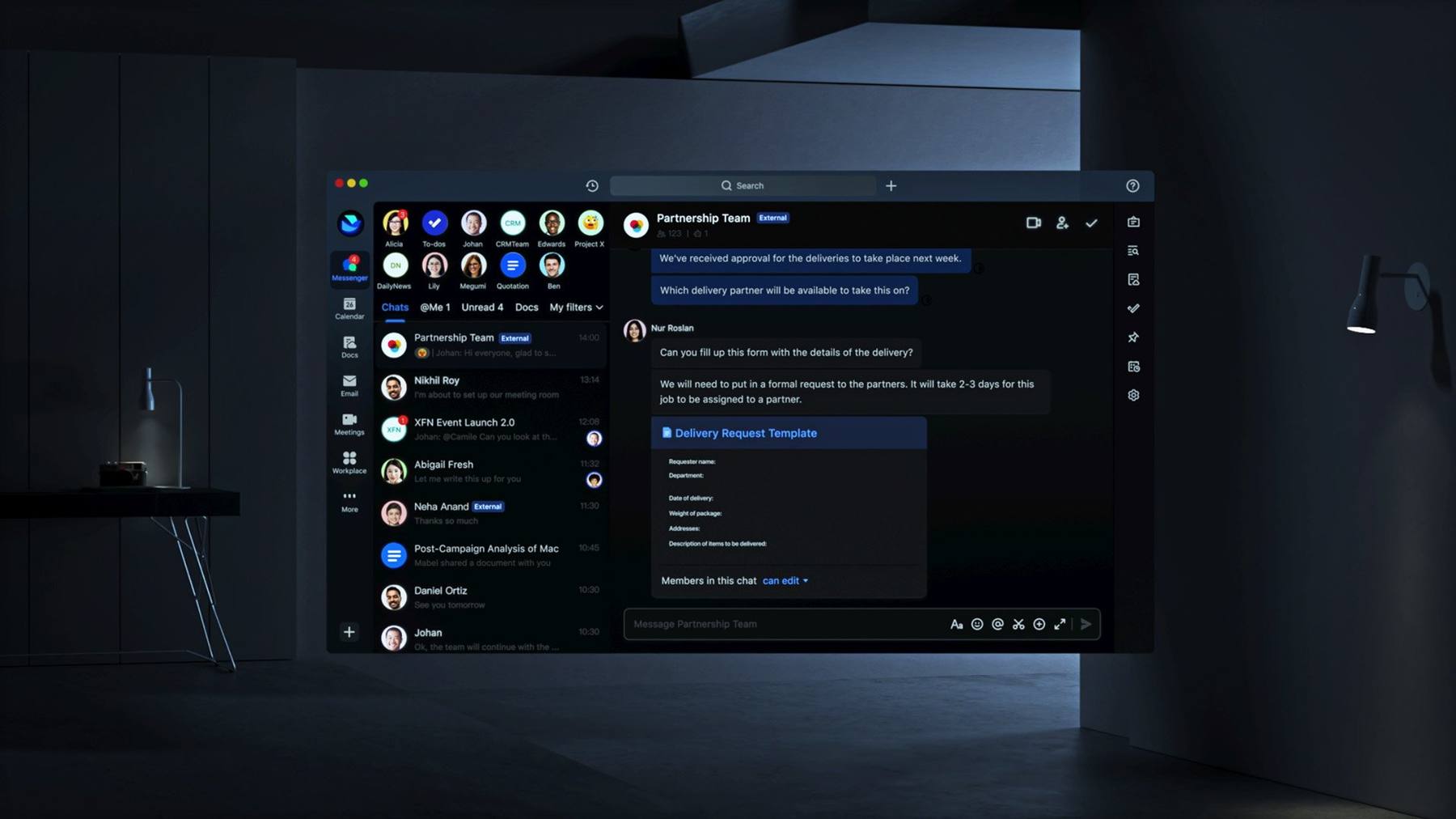1456x819 pixels.
Task: Open the 'can edit' permission dropdown
Action: click(785, 580)
